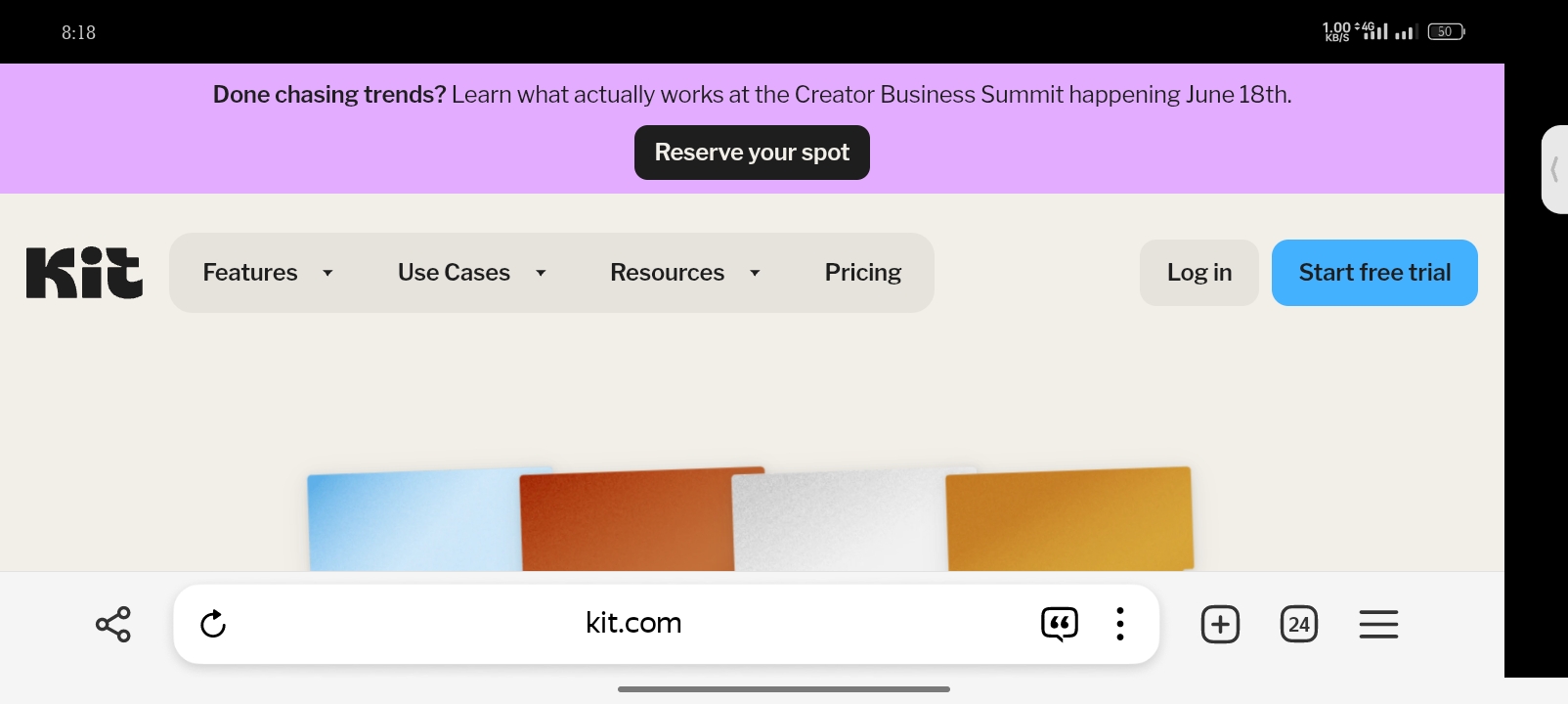Open tab switcher showing 24 tabs
1568x704 pixels.
1298,624
